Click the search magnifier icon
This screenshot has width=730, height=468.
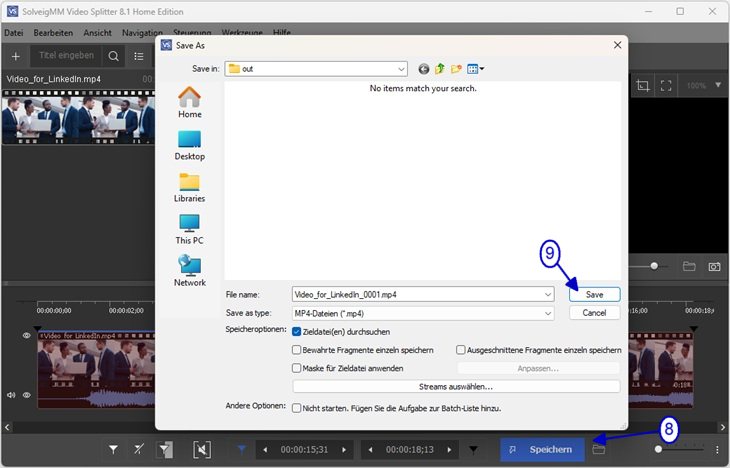(113, 56)
